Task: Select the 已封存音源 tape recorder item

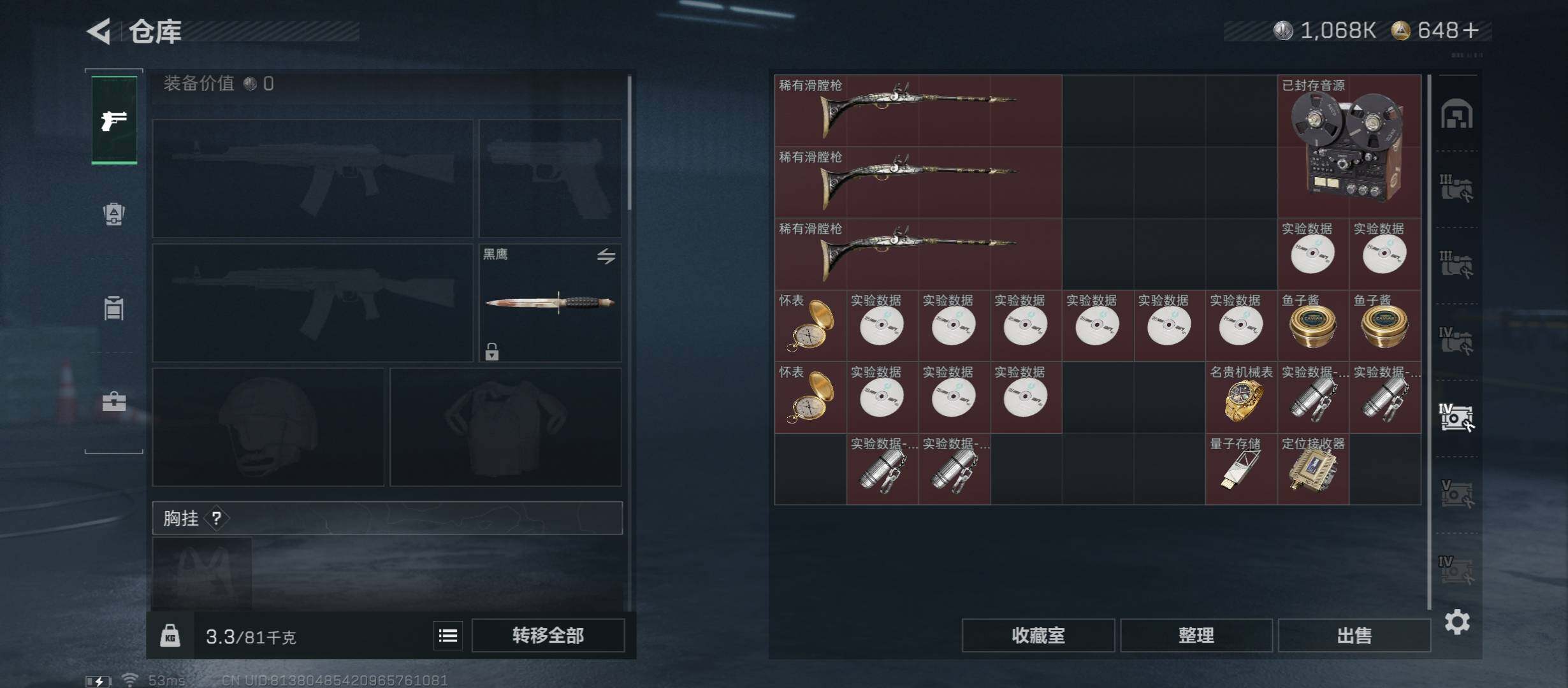Action: [1349, 147]
